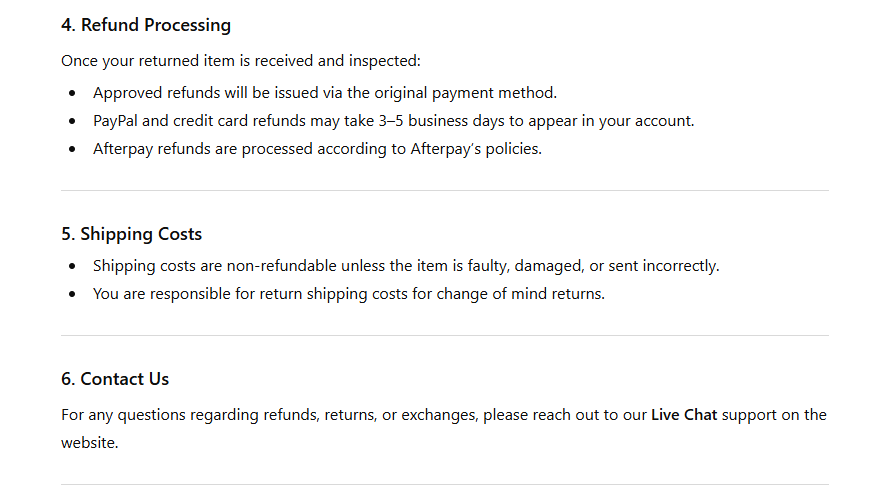Click the divider line above Shipping Costs
Screen dimensions: 888x497
[444, 190]
